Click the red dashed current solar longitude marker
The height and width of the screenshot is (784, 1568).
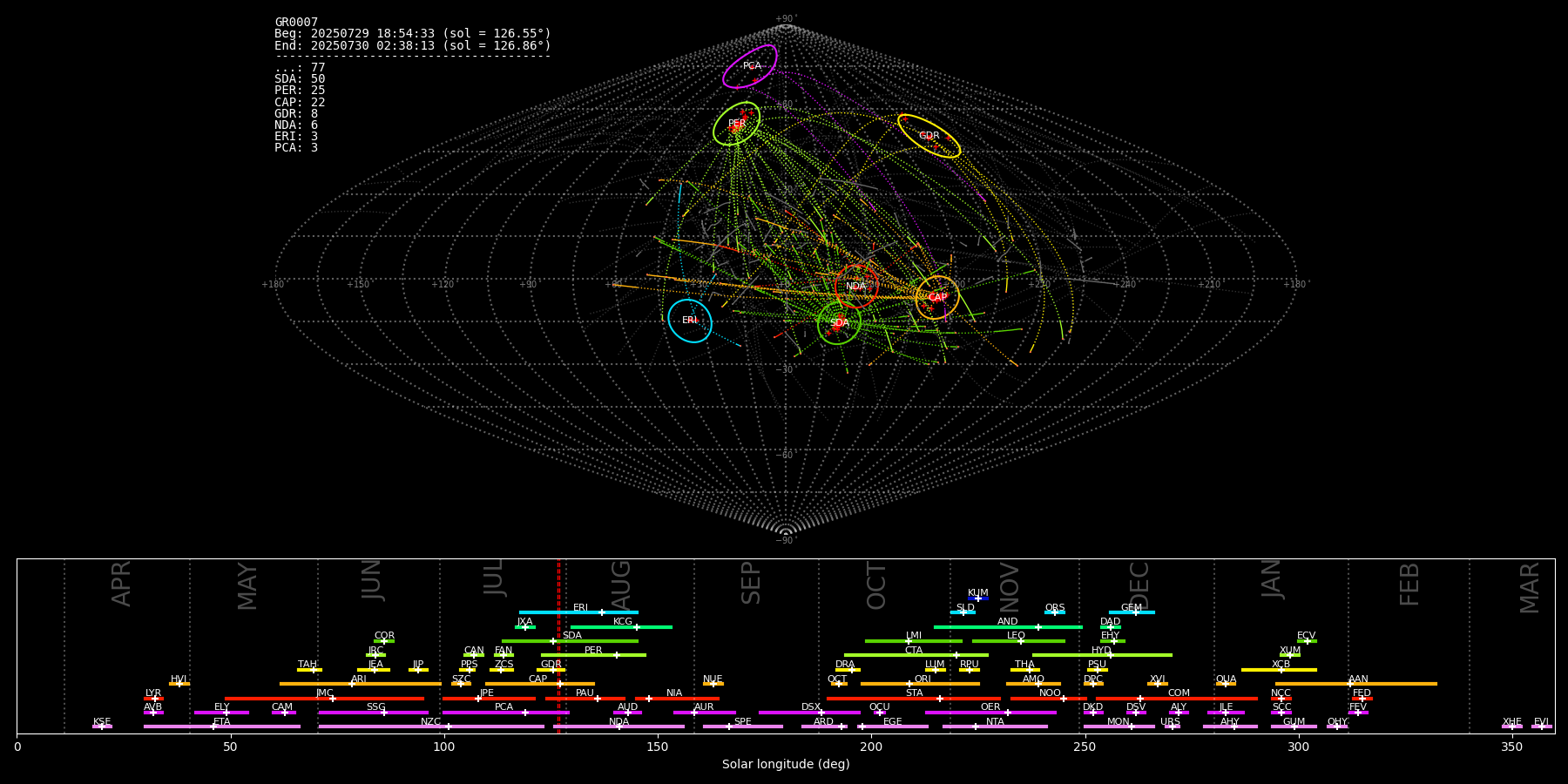tap(558, 645)
